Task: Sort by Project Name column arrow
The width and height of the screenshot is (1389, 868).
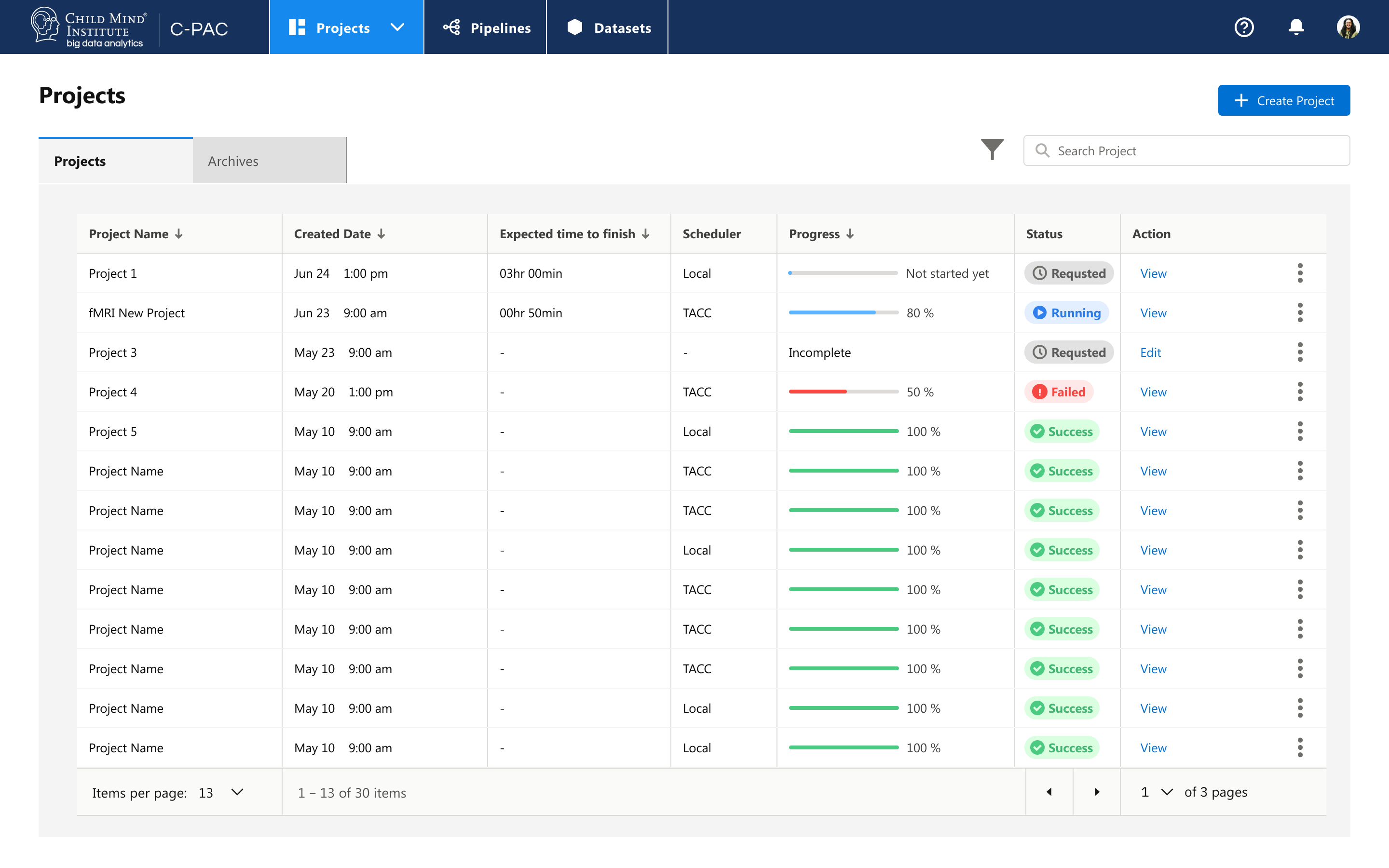Action: pyautogui.click(x=179, y=234)
